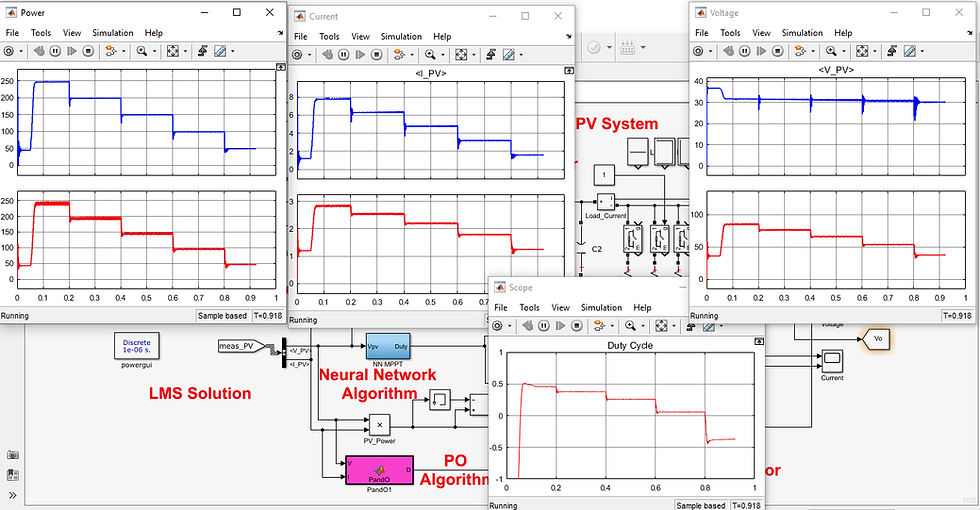The height and width of the screenshot is (510, 980).
Task: Select Zoom tool in Voltage scope
Action: click(831, 51)
